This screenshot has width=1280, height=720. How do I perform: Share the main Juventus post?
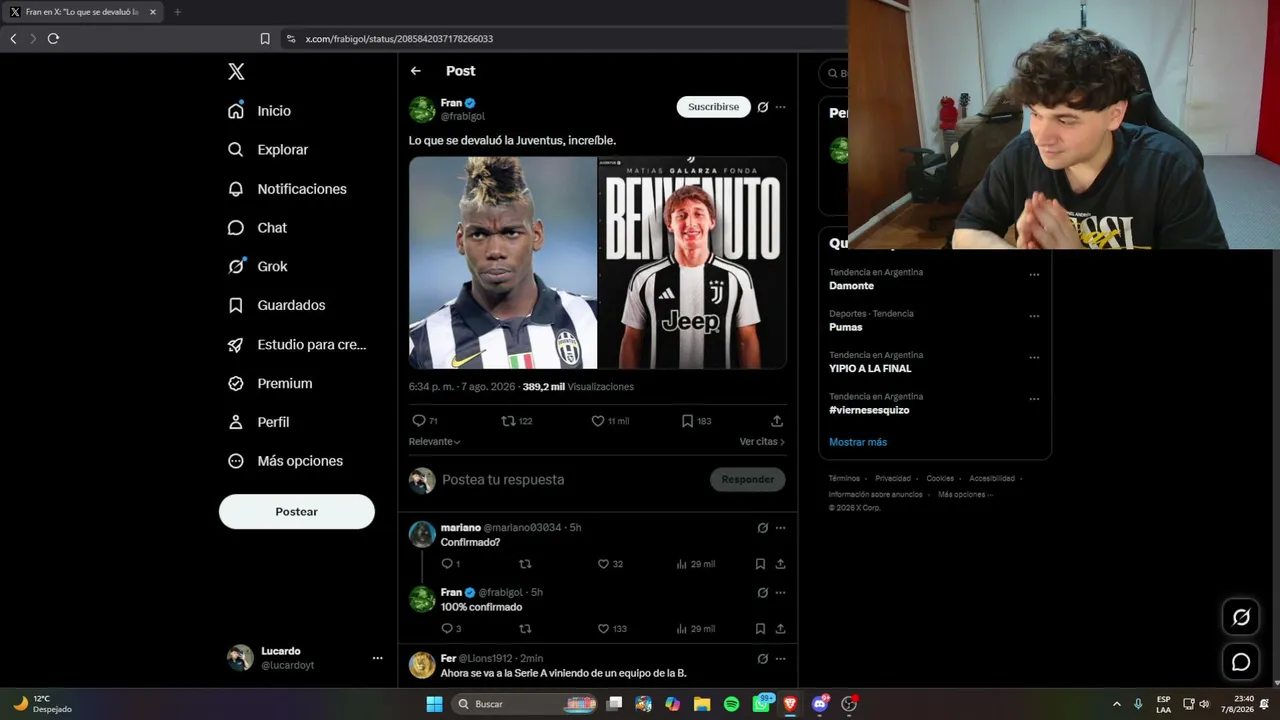pyautogui.click(x=777, y=421)
